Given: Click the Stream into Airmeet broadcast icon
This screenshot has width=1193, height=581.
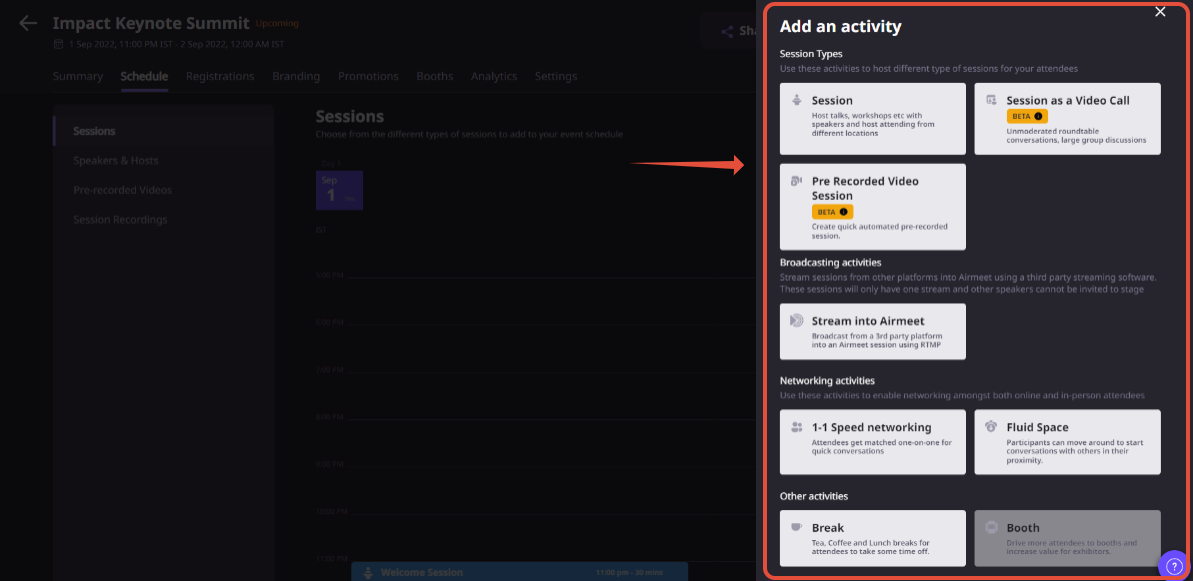Looking at the screenshot, I should pyautogui.click(x=797, y=320).
